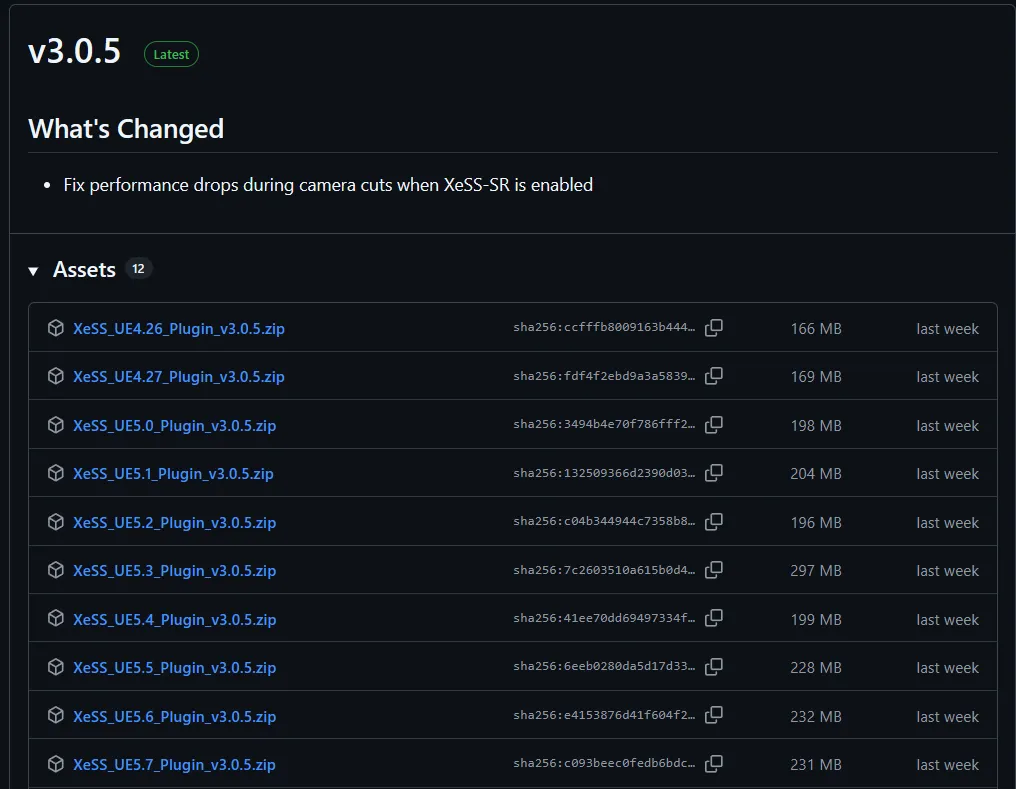Click package icon beside XeSS_UE5.1_Plugin_v3.0.5.zip

coord(56,473)
